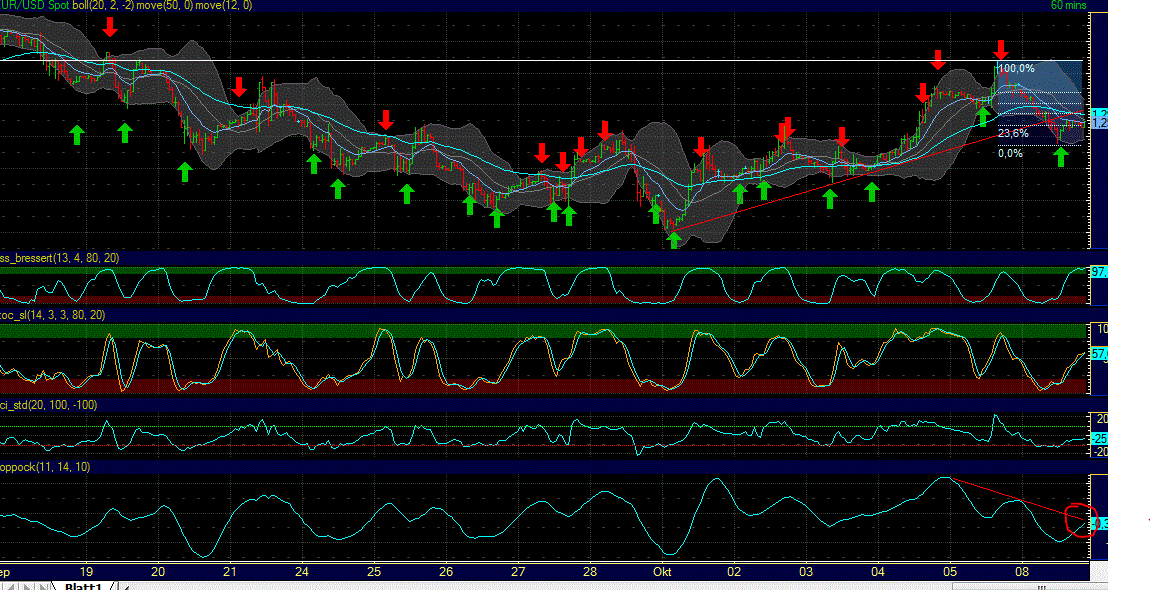
Task: Click the EUR/USD Spot chart title
Action: click(x=30, y=5)
